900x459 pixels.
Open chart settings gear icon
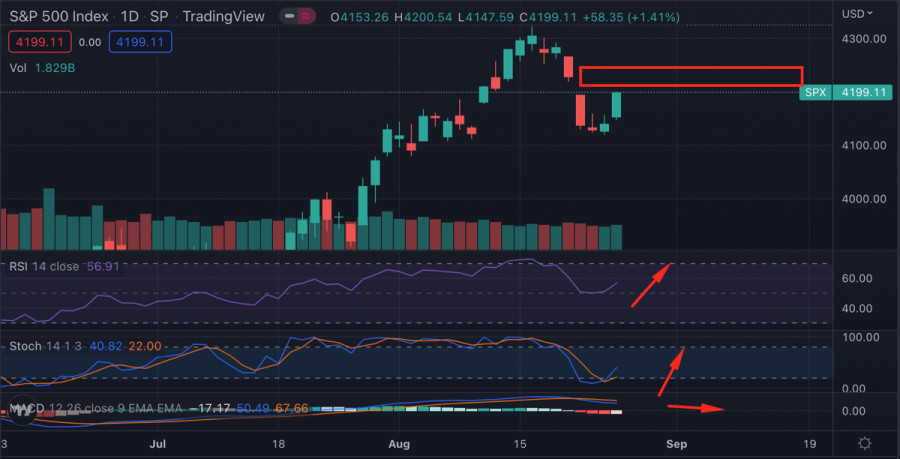click(x=864, y=444)
